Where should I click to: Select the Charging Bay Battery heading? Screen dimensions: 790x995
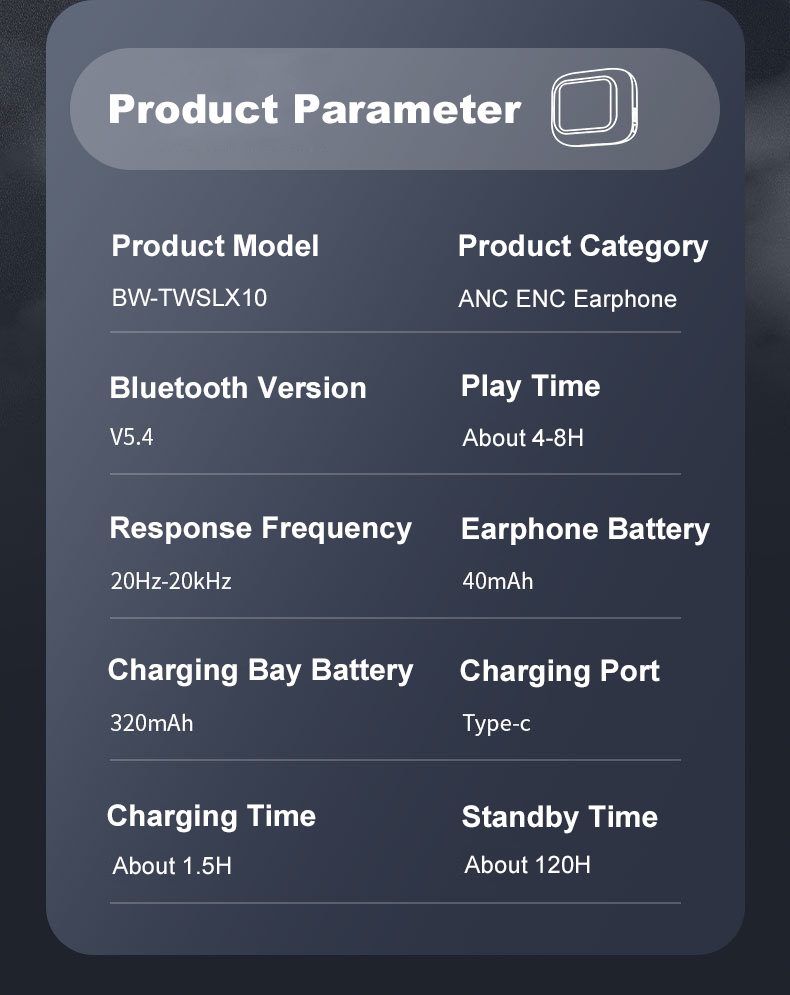click(x=260, y=670)
